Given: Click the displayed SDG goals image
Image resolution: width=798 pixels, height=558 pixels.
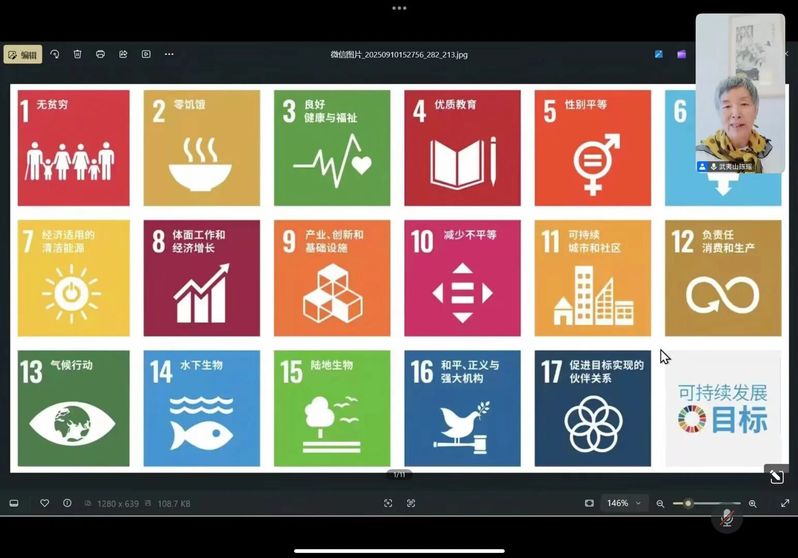Looking at the screenshot, I should point(399,278).
